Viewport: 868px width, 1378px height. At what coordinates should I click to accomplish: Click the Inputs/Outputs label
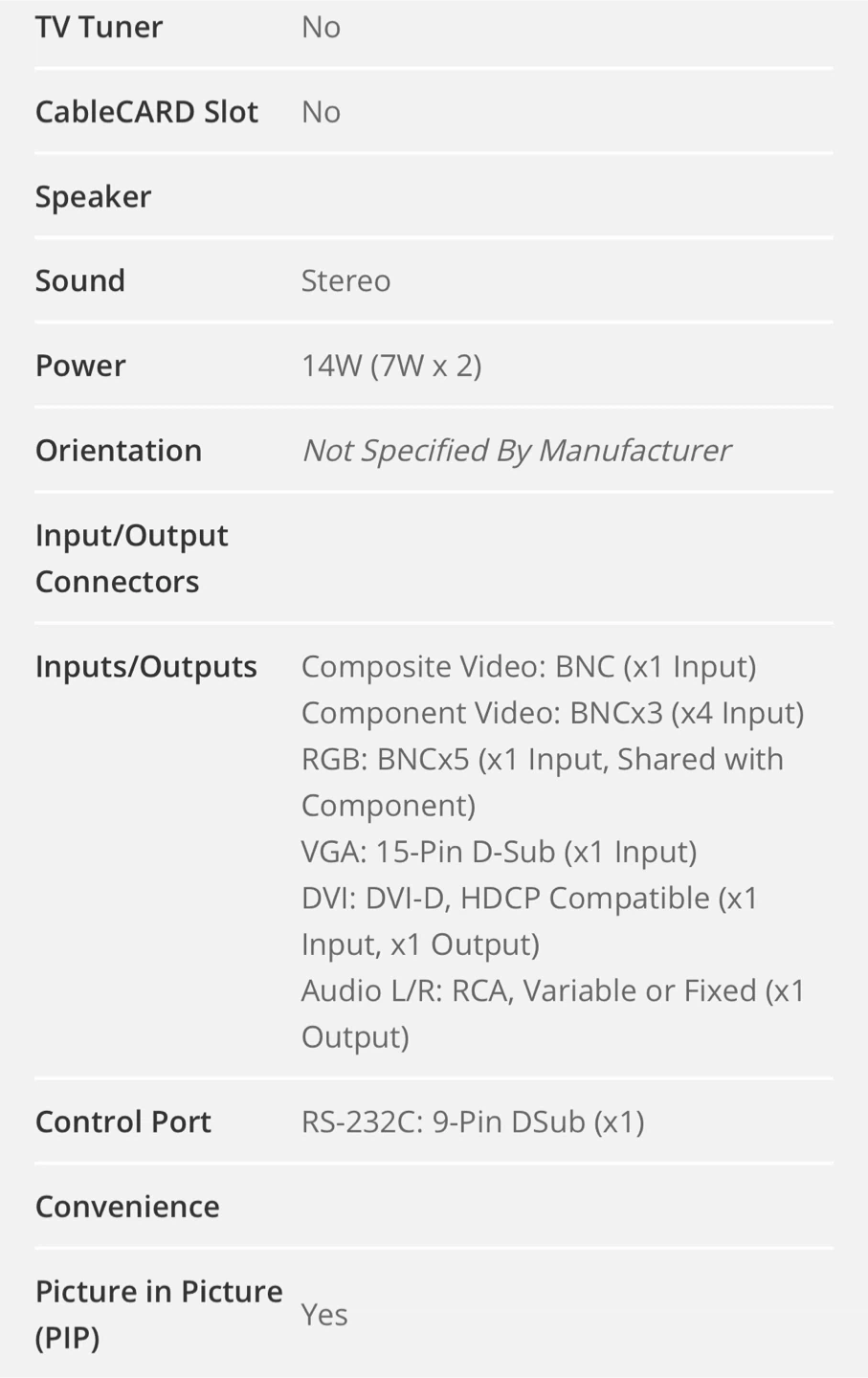point(146,666)
